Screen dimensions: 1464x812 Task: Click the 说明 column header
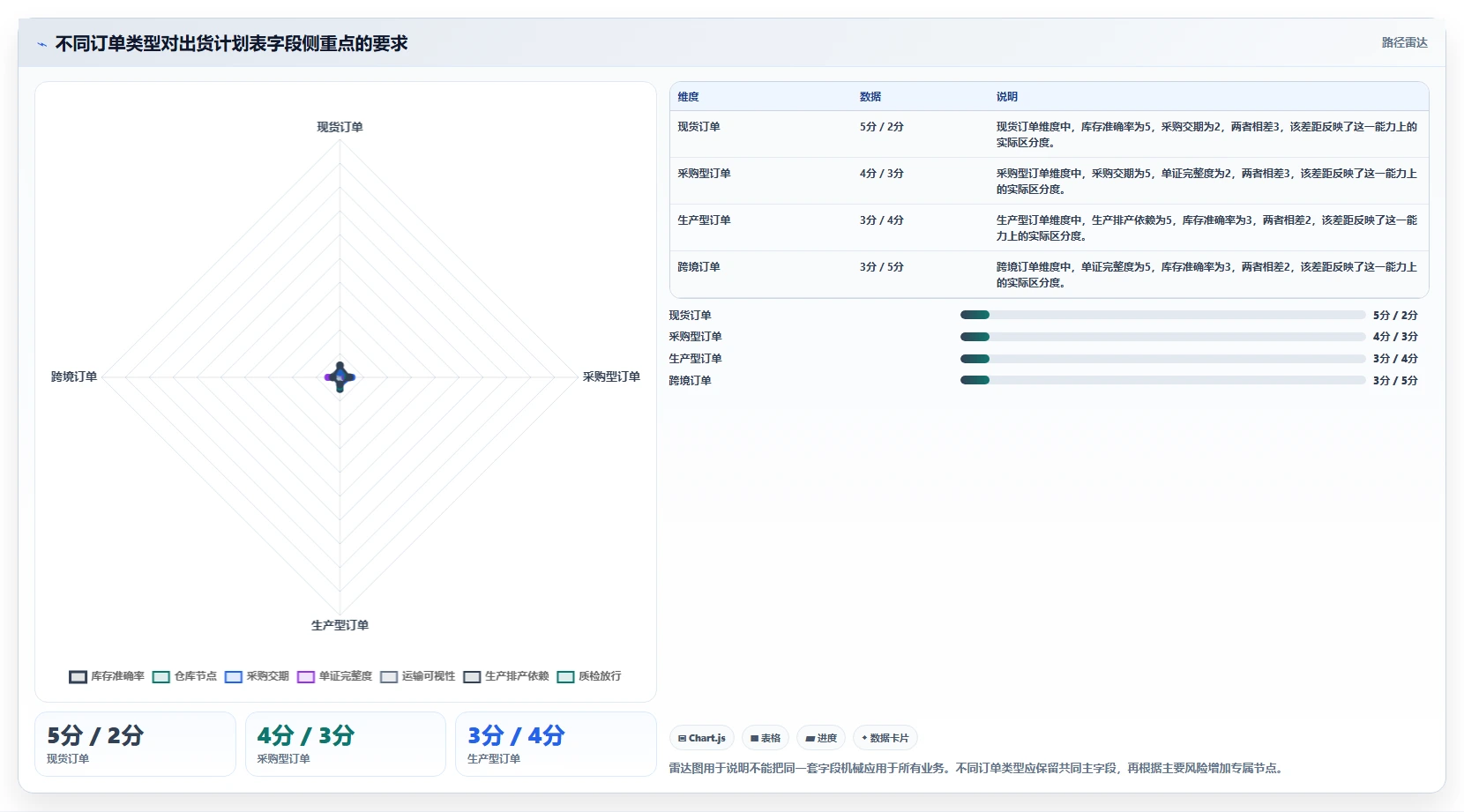(x=1007, y=97)
